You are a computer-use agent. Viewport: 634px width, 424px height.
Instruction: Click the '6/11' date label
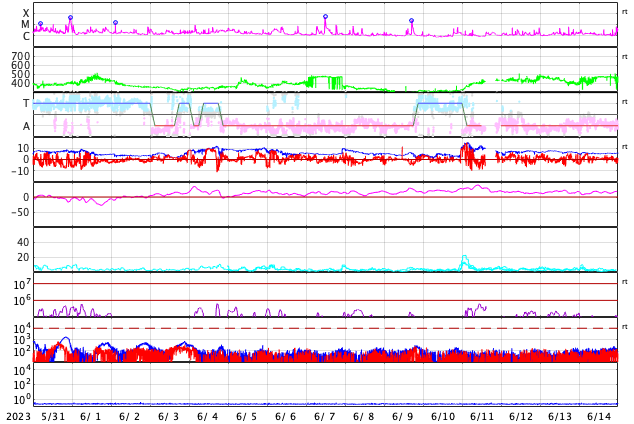click(x=482, y=417)
